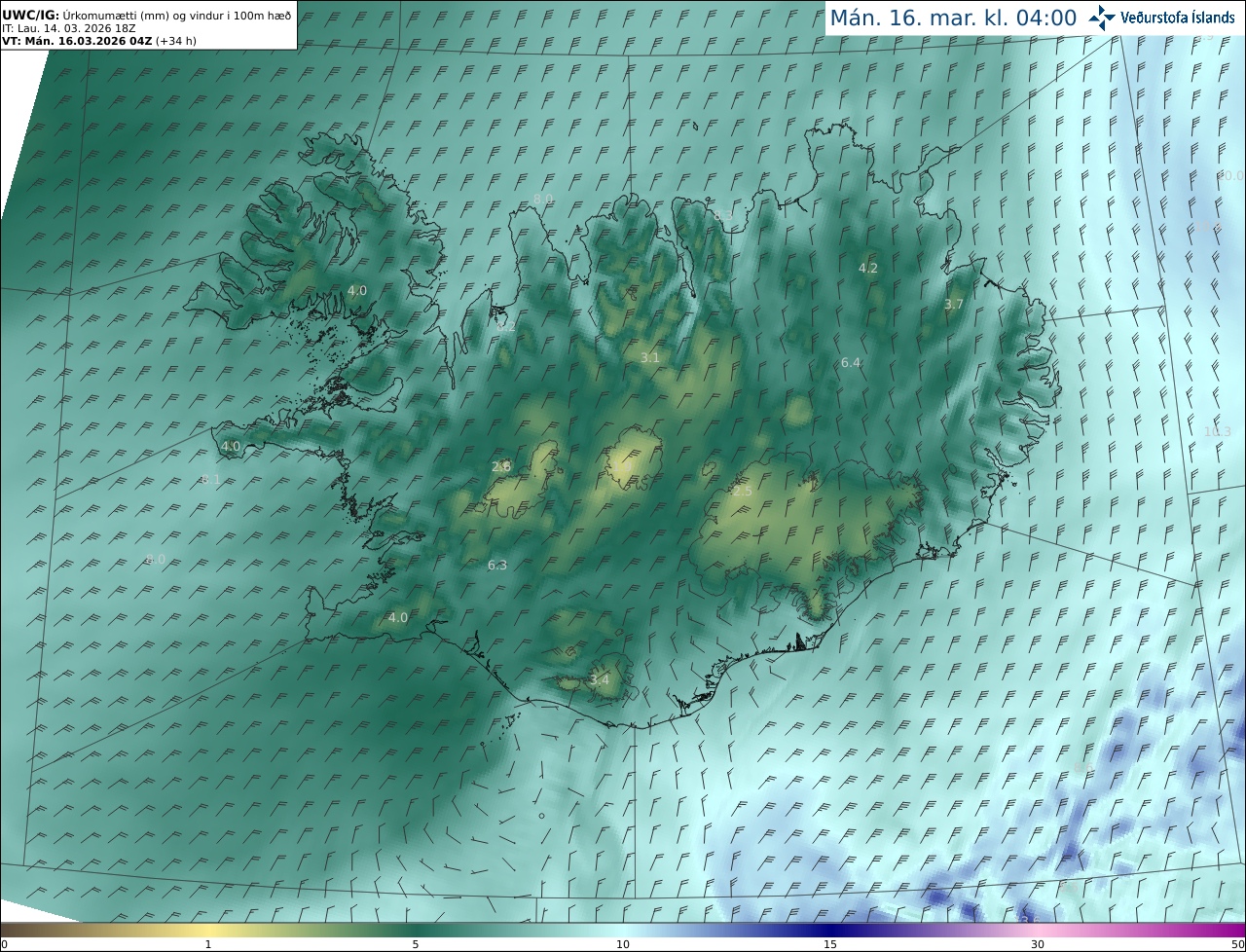Click the 6.4 value on the map

(851, 363)
